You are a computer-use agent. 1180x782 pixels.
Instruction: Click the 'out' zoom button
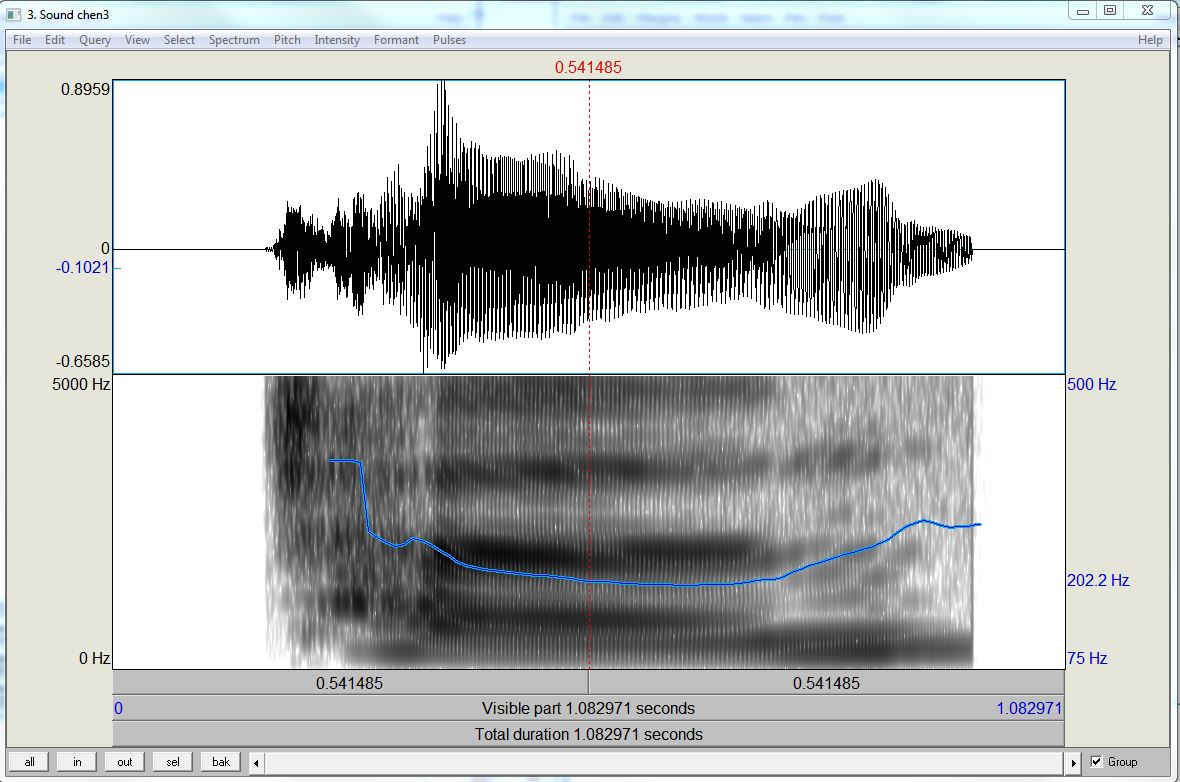point(125,762)
